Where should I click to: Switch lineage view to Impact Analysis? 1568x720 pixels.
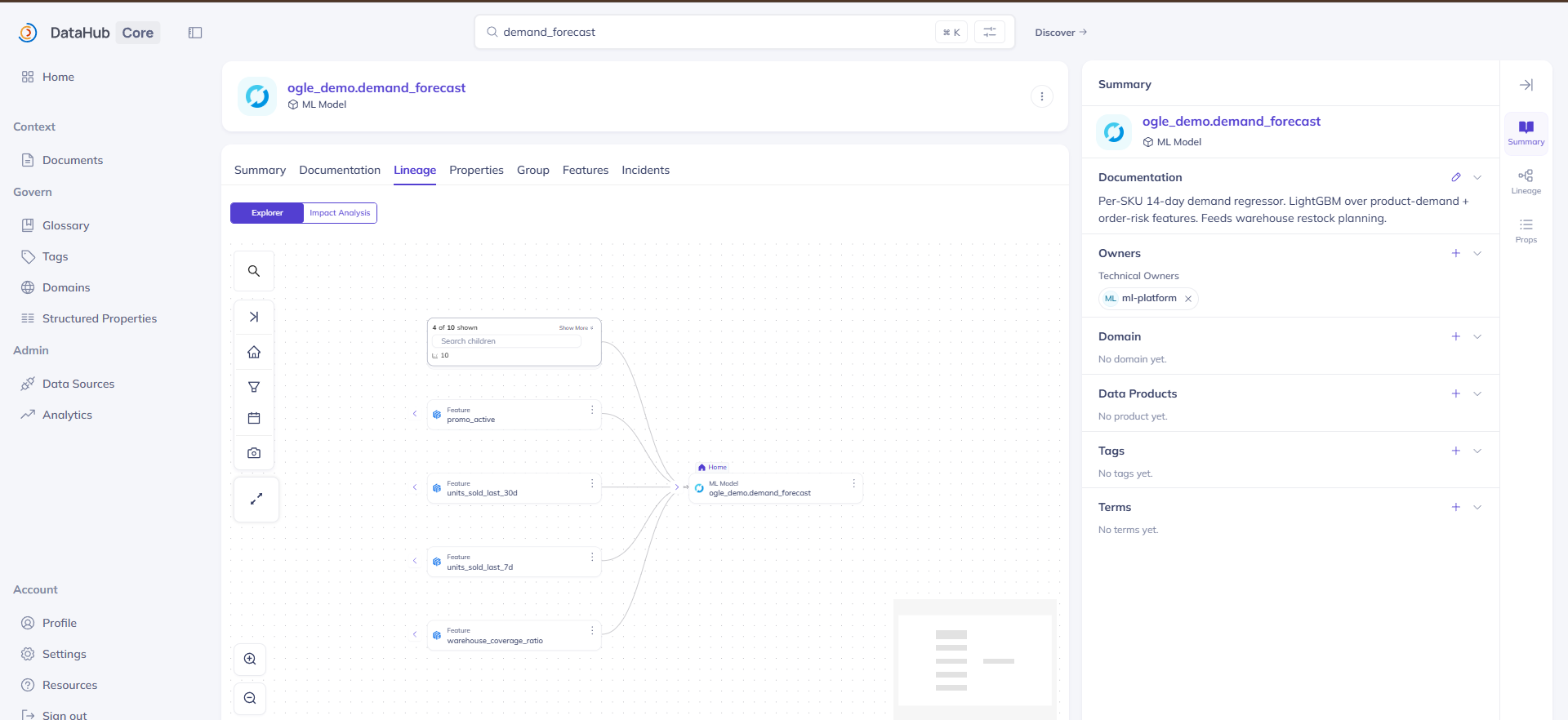click(340, 213)
